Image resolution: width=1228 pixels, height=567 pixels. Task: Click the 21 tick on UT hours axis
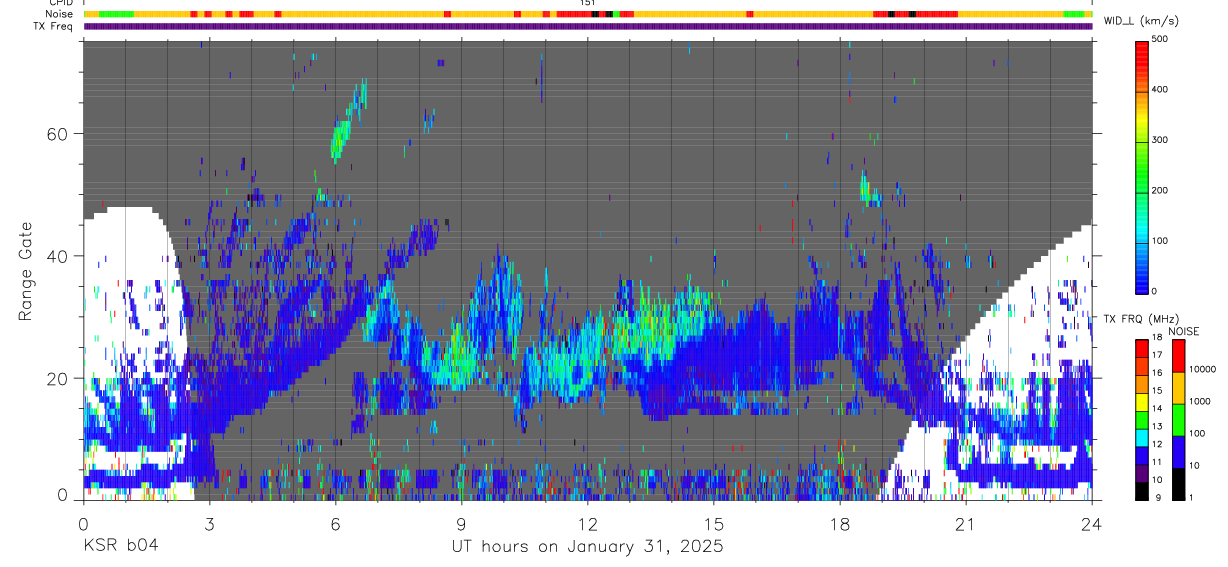[965, 523]
